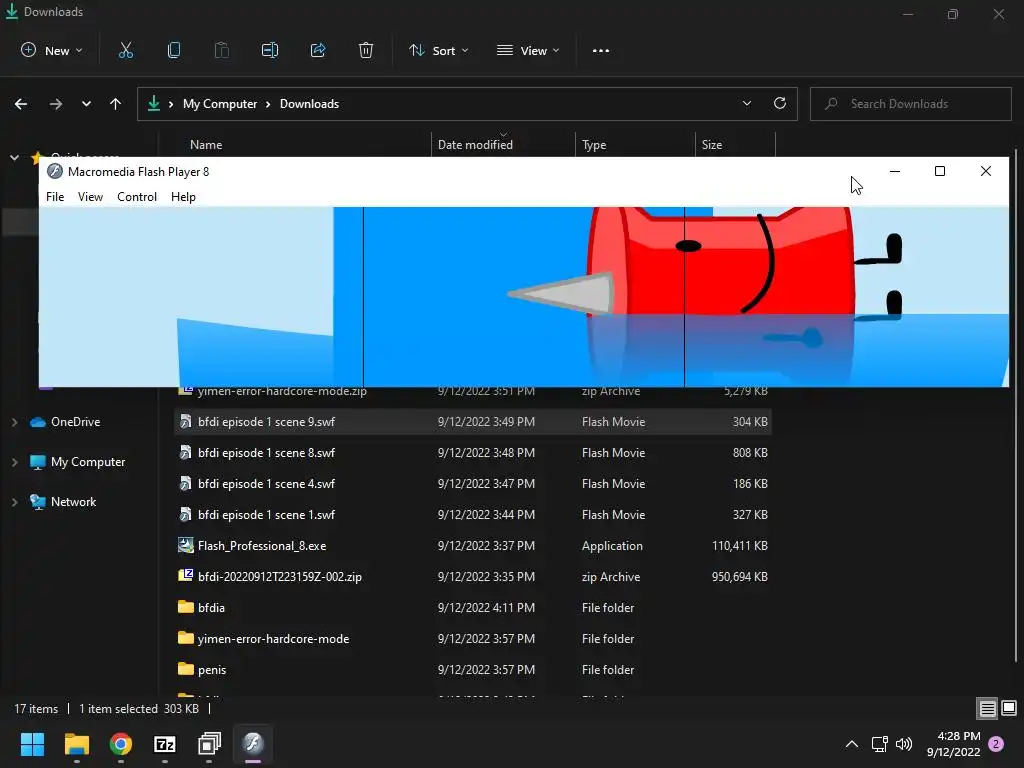Open the View options dropdown

pos(528,50)
